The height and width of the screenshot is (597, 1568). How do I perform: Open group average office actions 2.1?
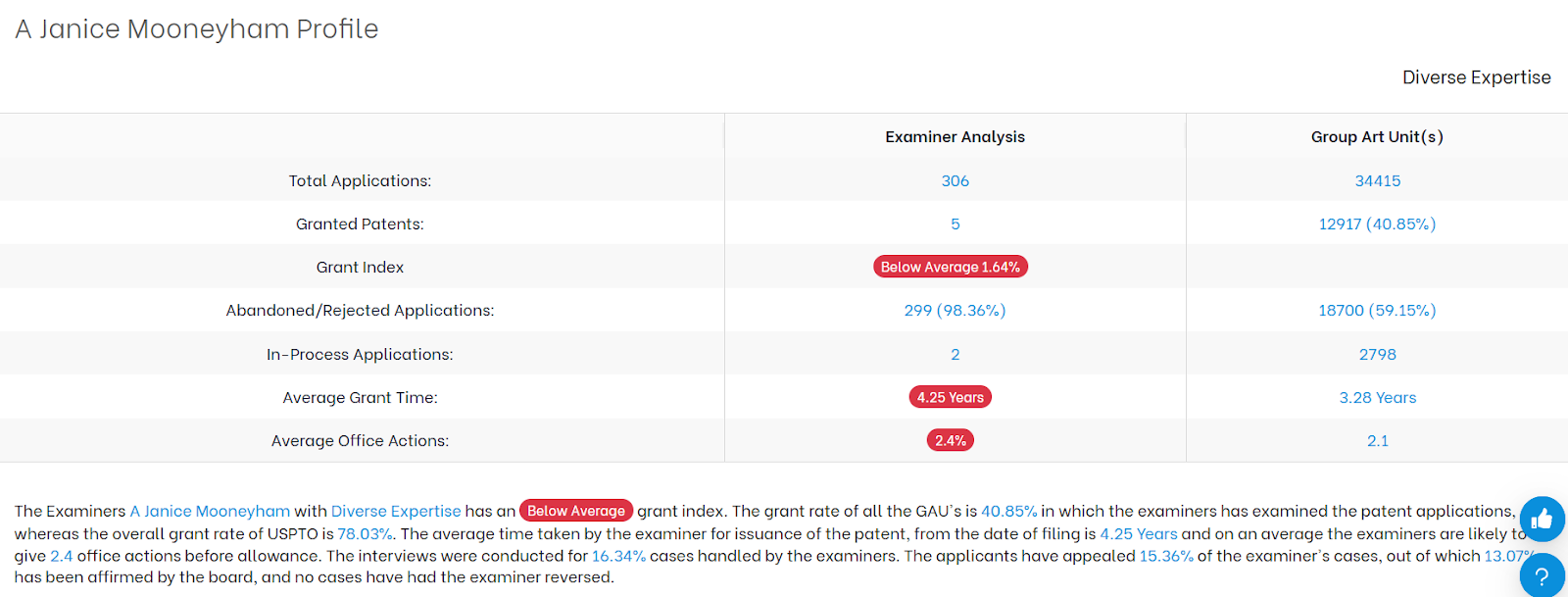(x=1378, y=440)
